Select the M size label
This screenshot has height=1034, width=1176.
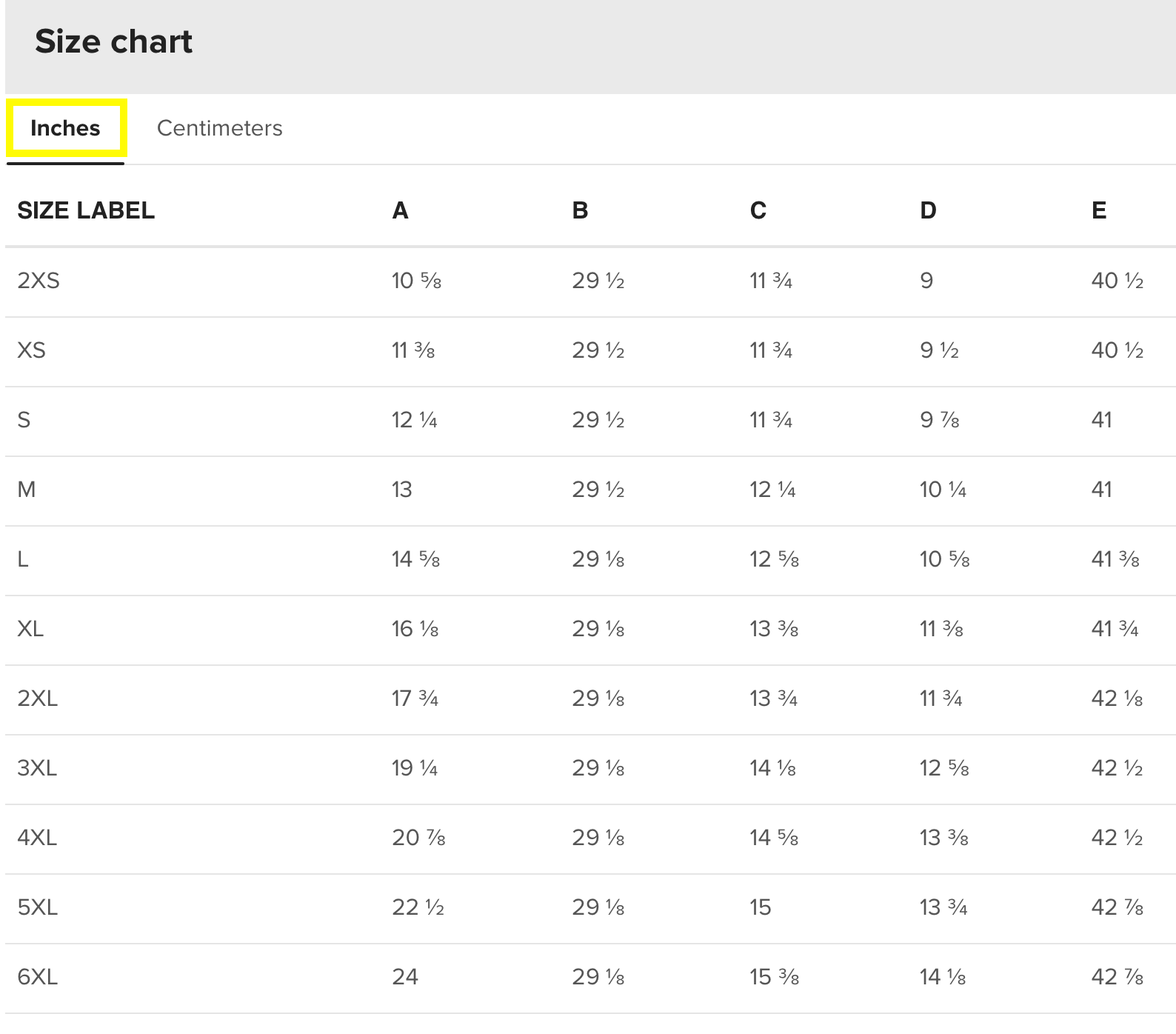27,490
